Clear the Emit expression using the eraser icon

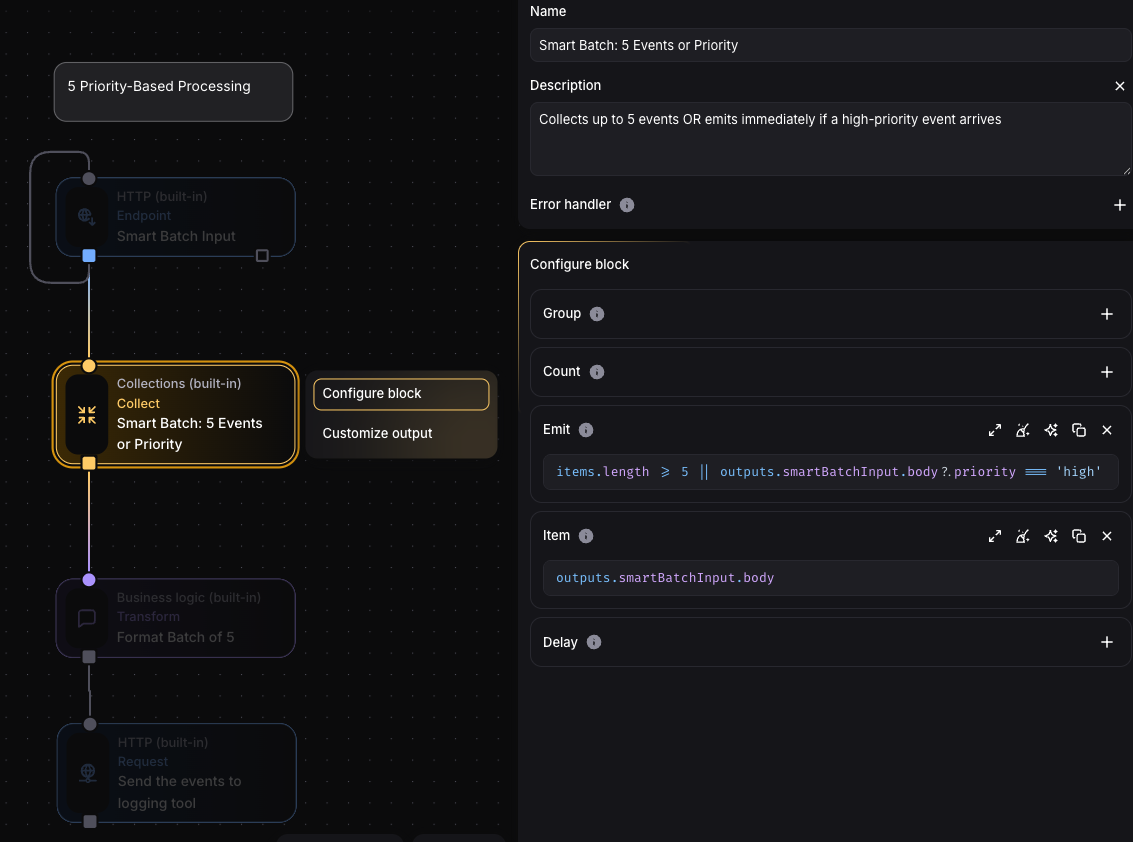tap(1022, 430)
